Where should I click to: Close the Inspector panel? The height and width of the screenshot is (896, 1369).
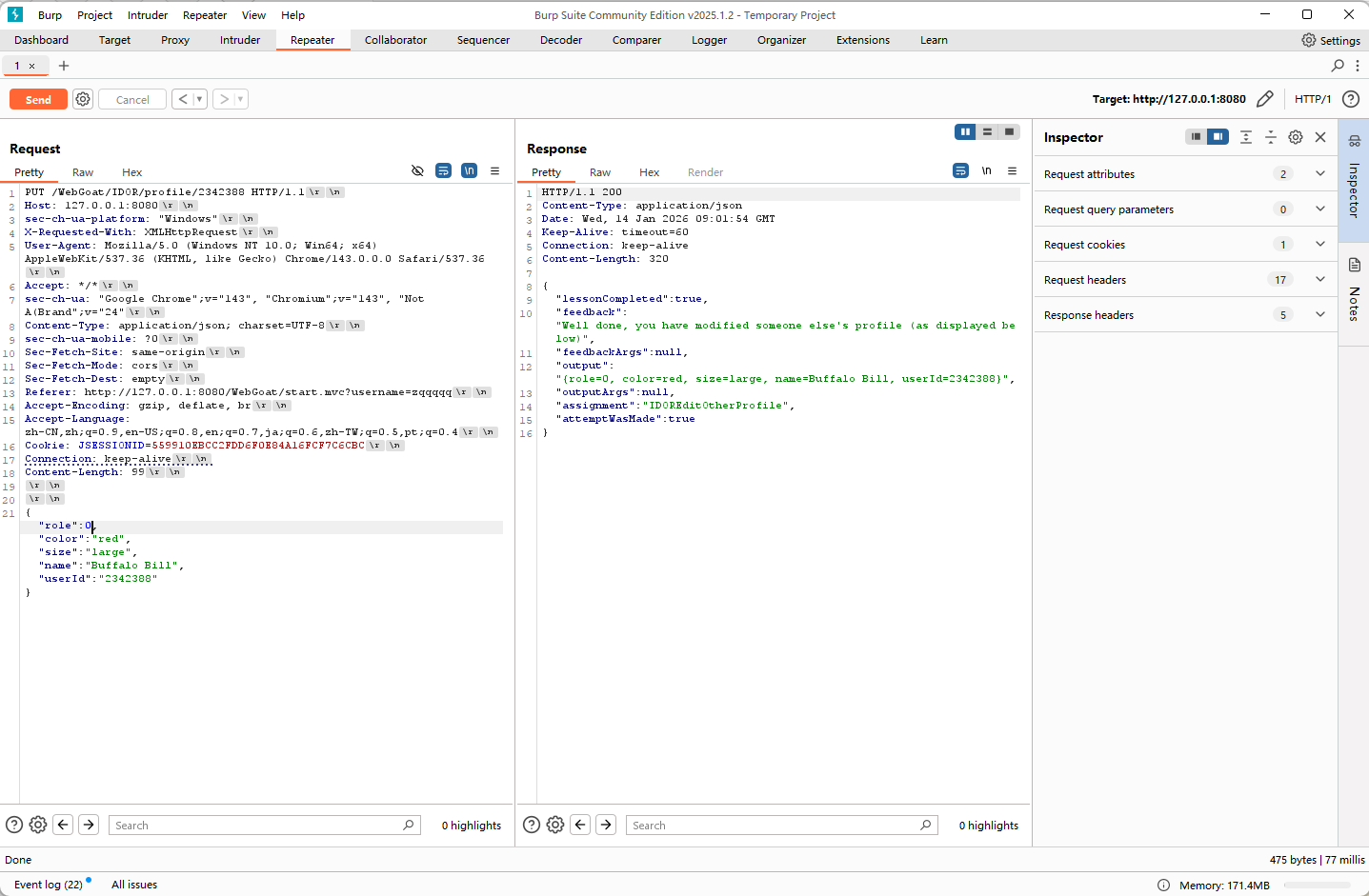(x=1320, y=137)
